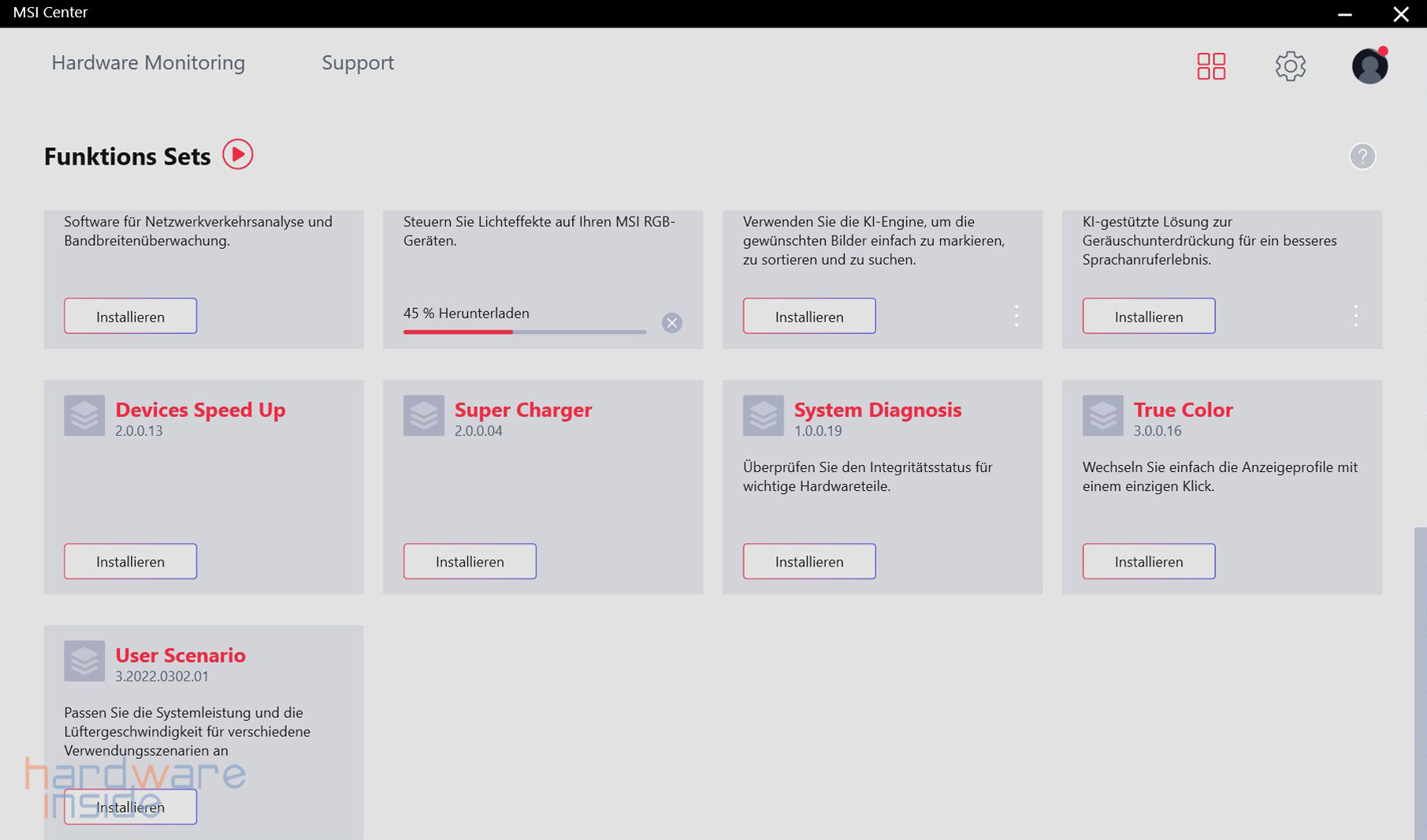Open the Support tab
The image size is (1427, 840).
tap(358, 63)
